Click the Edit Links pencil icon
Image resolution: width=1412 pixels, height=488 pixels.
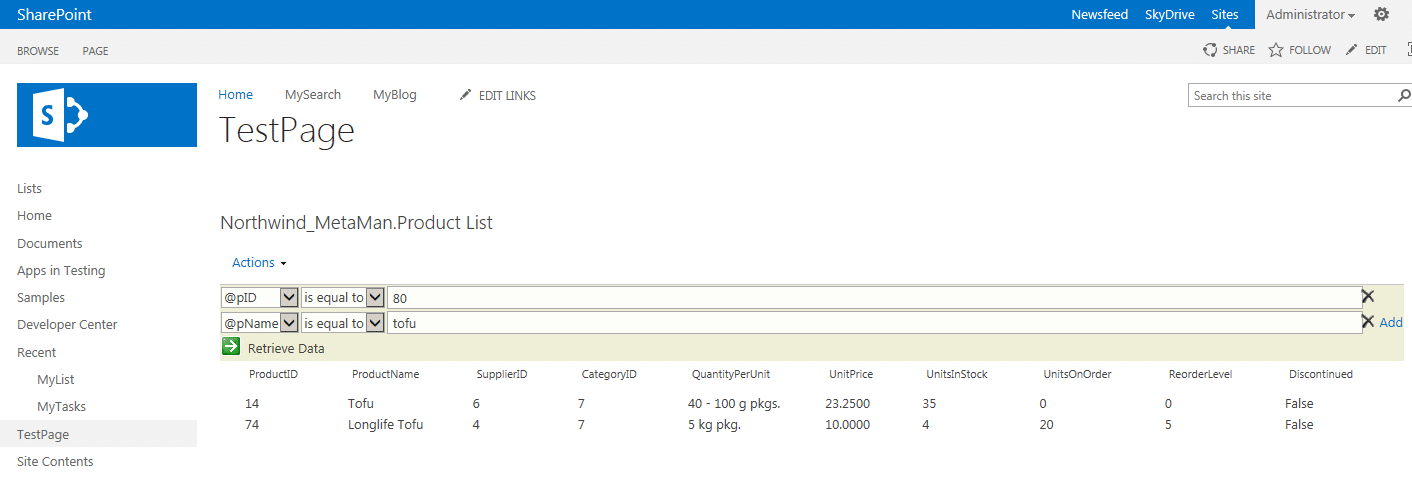click(465, 95)
